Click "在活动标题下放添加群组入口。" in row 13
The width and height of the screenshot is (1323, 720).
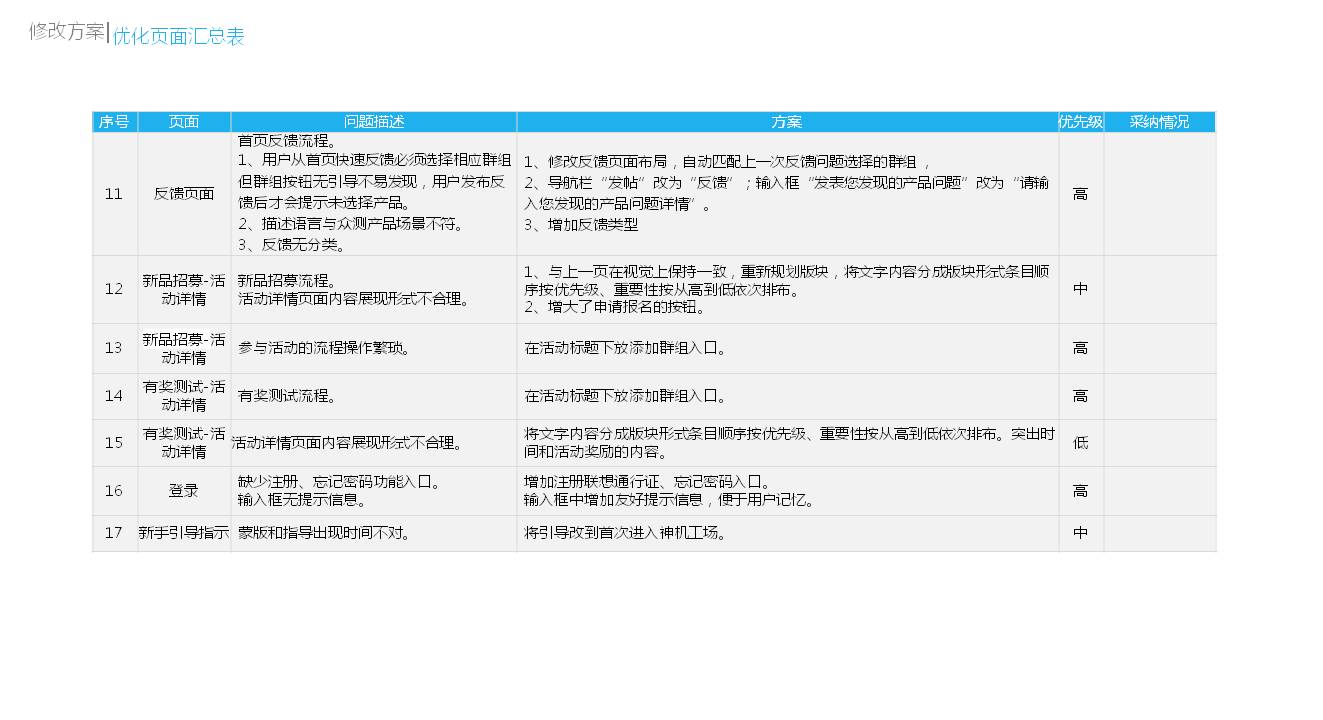tap(788, 348)
